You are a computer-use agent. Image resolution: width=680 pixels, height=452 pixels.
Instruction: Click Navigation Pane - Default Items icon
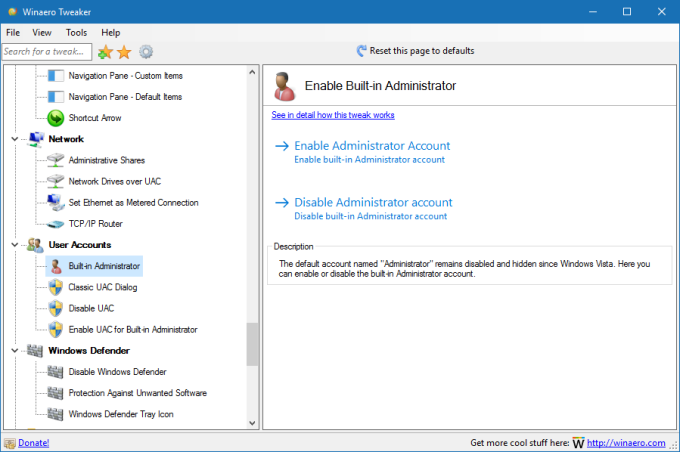(x=56, y=97)
